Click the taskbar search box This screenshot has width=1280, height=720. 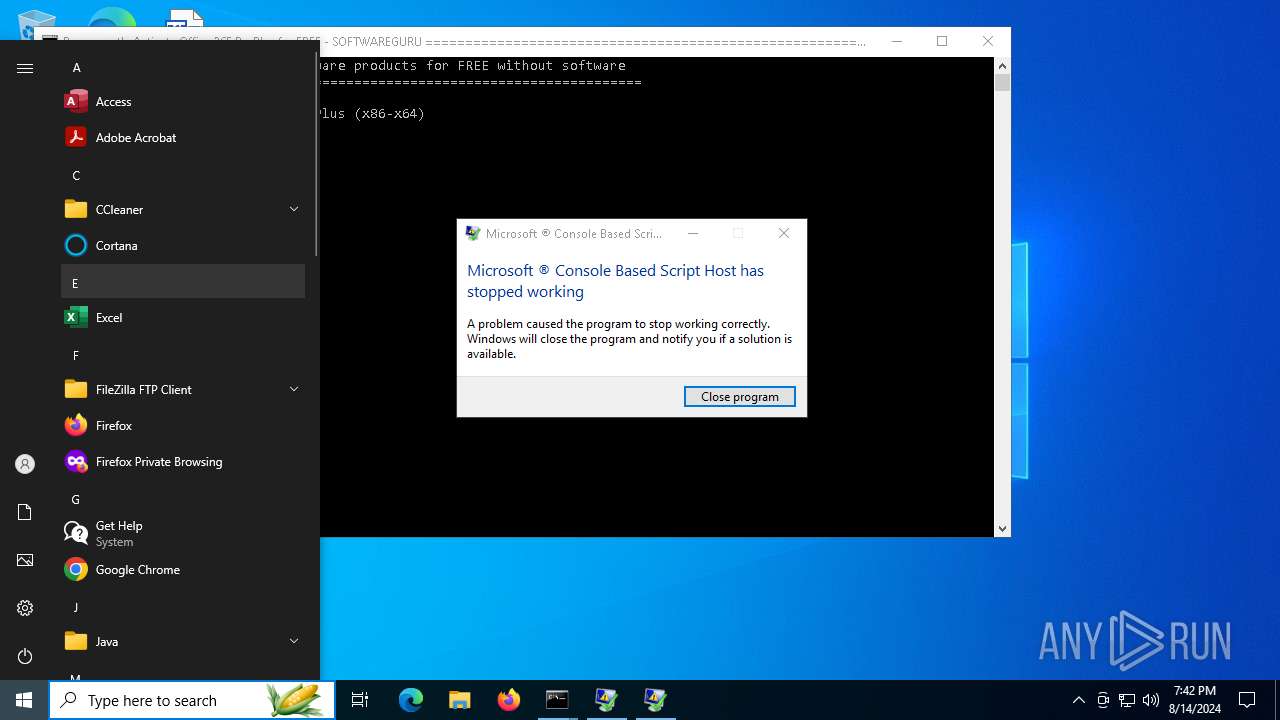(x=192, y=700)
